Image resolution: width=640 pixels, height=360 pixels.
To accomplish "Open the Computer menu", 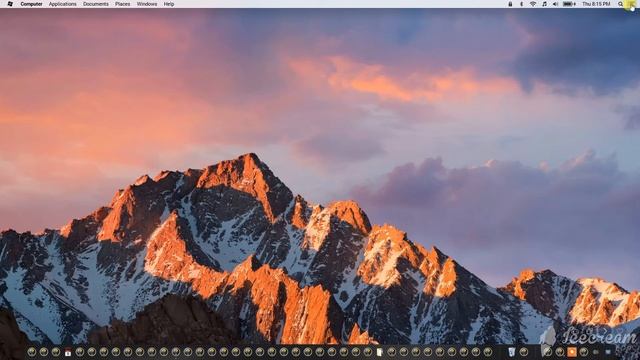I will click(31, 4).
